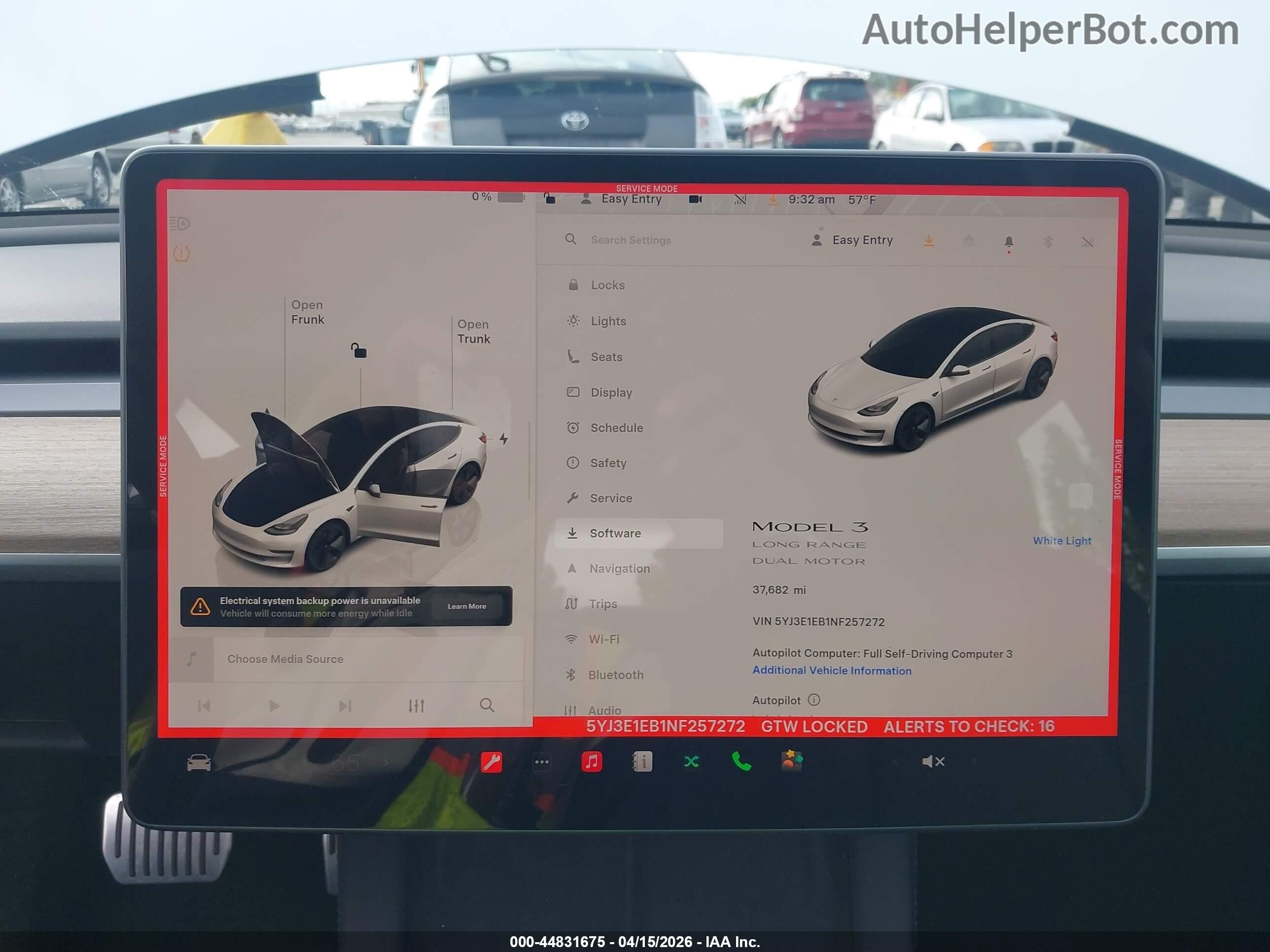Tap the Model 3 image in the Software panel
The width and height of the screenshot is (1270, 952).
coord(932,379)
